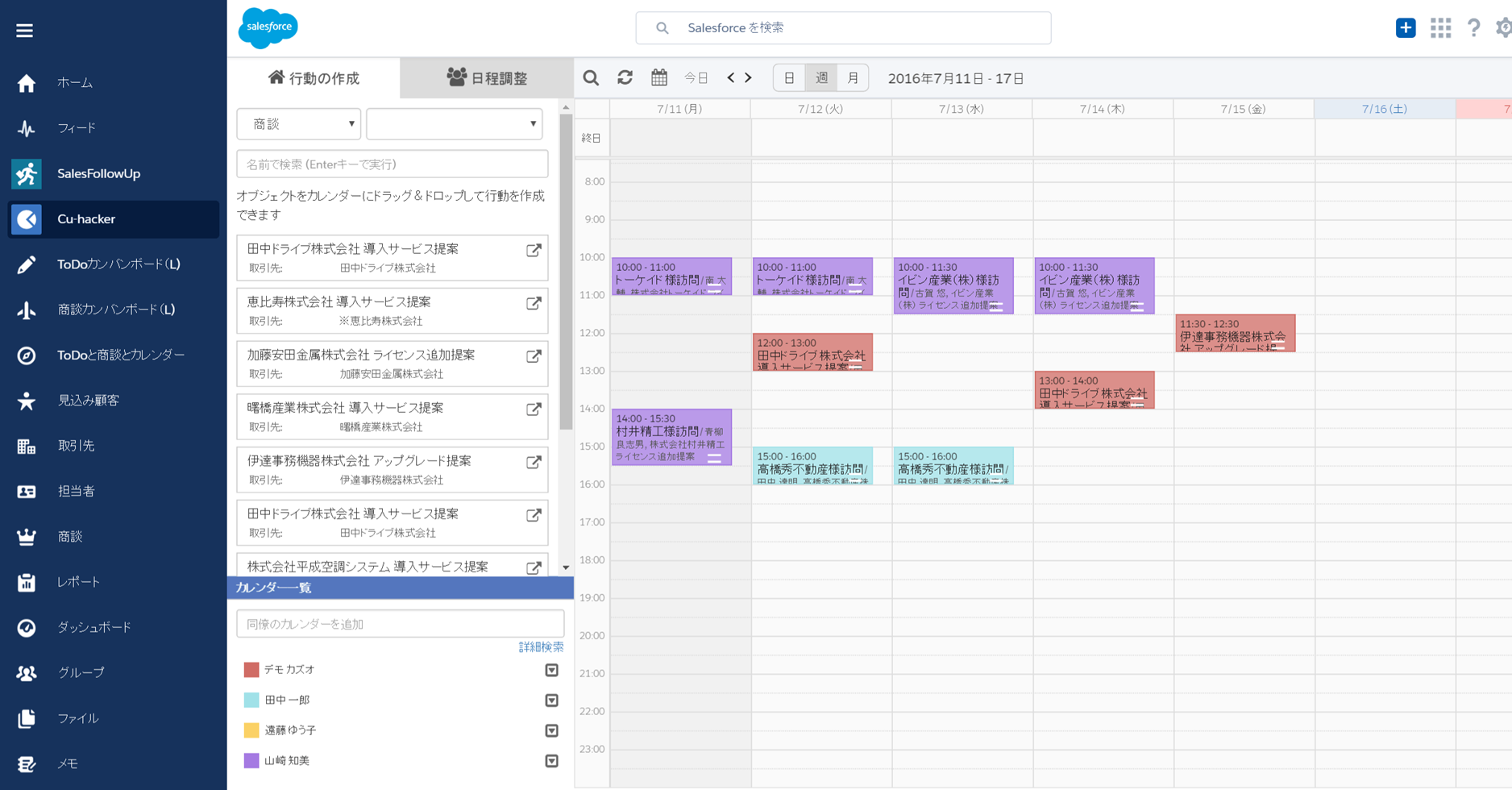Open the 村井精工様訪問 14:00 event
This screenshot has width=1512, height=790.
point(671,437)
